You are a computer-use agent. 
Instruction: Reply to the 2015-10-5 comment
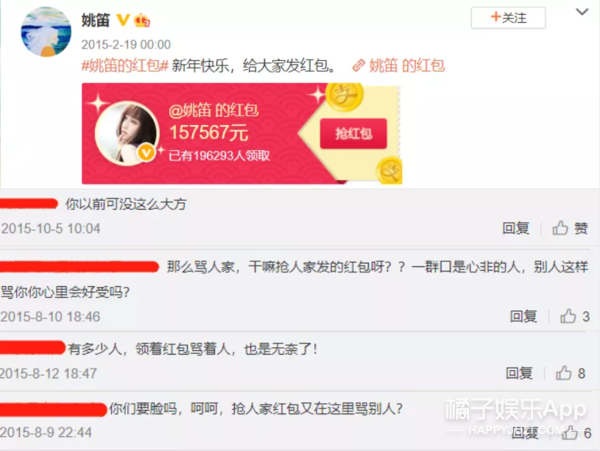pyautogui.click(x=515, y=228)
